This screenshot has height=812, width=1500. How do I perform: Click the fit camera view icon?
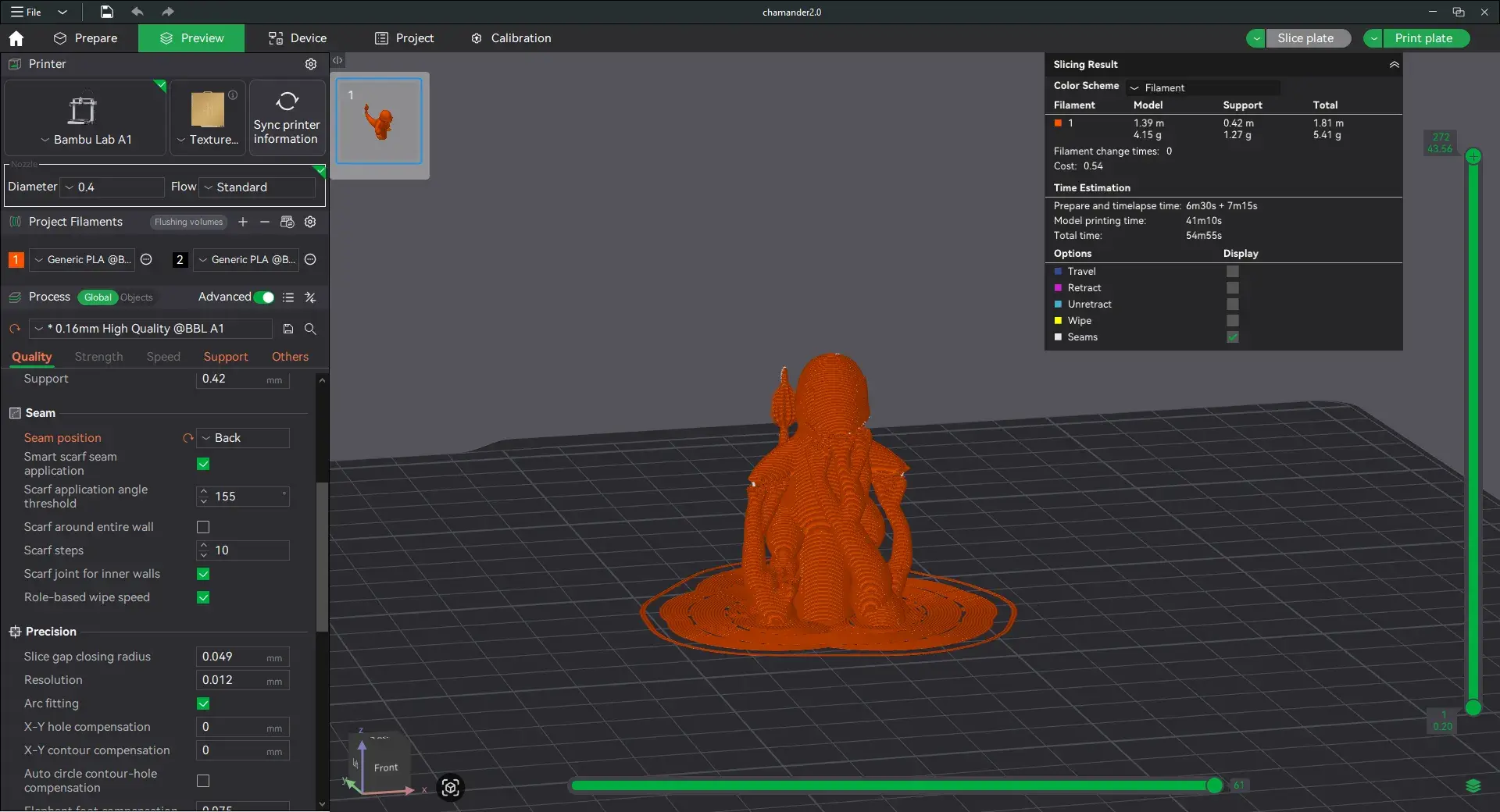[450, 787]
